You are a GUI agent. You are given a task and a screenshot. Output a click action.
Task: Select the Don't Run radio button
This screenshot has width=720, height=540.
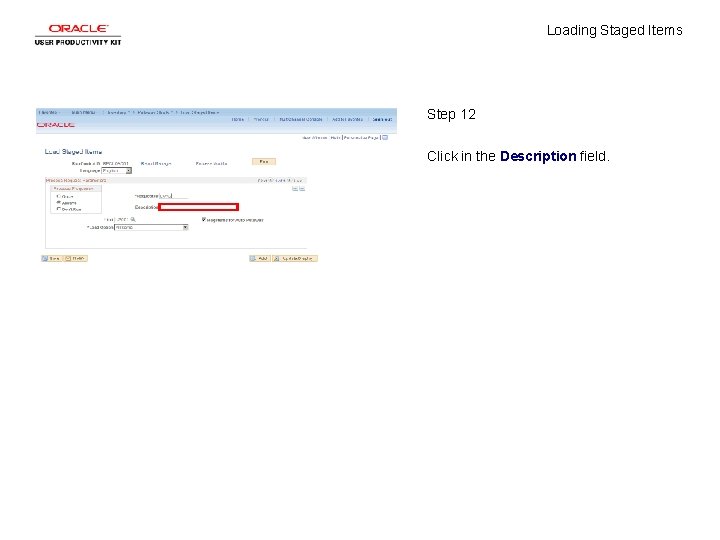click(x=58, y=209)
